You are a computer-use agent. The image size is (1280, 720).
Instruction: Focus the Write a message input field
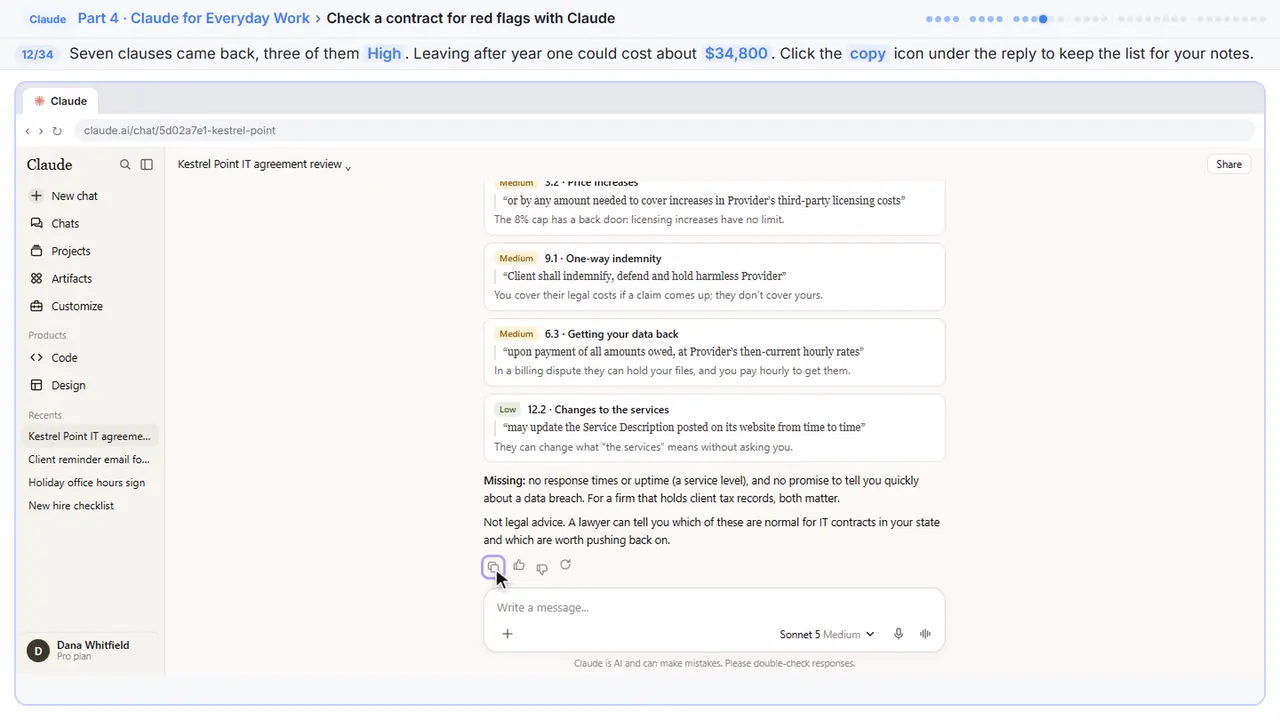coord(714,608)
